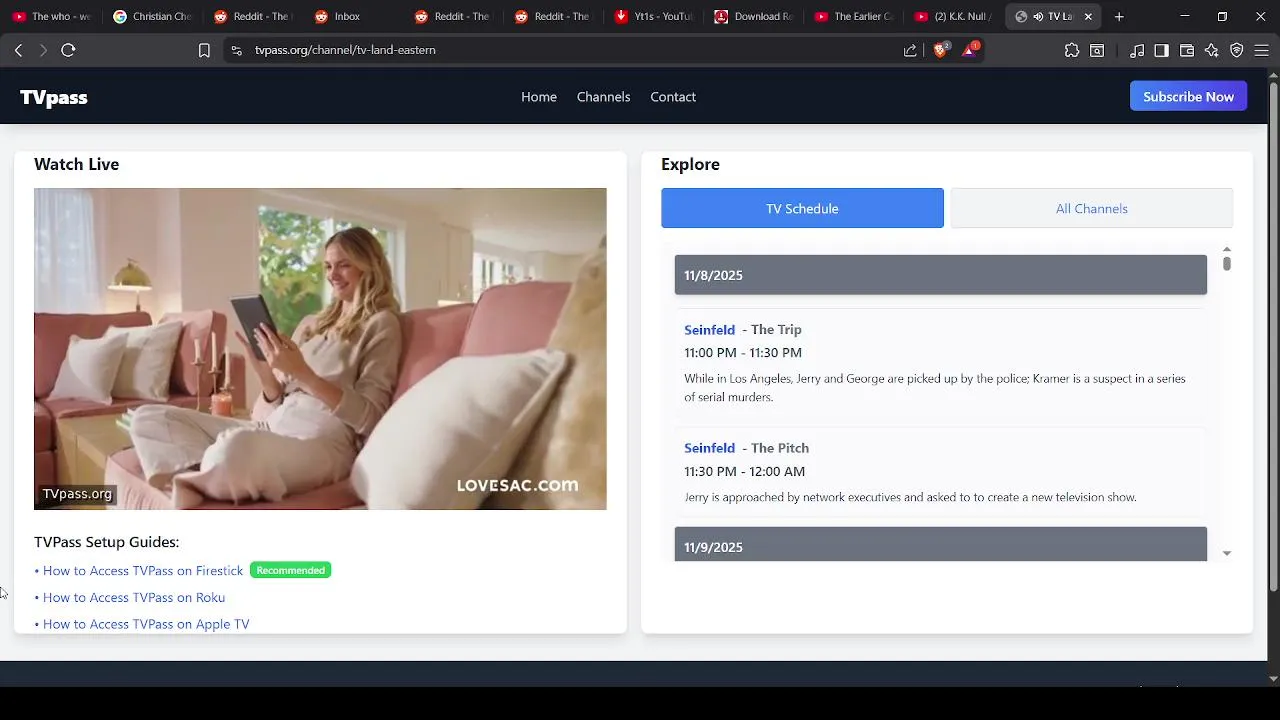Switch to the Inbox tab
The width and height of the screenshot is (1280, 720).
click(352, 16)
